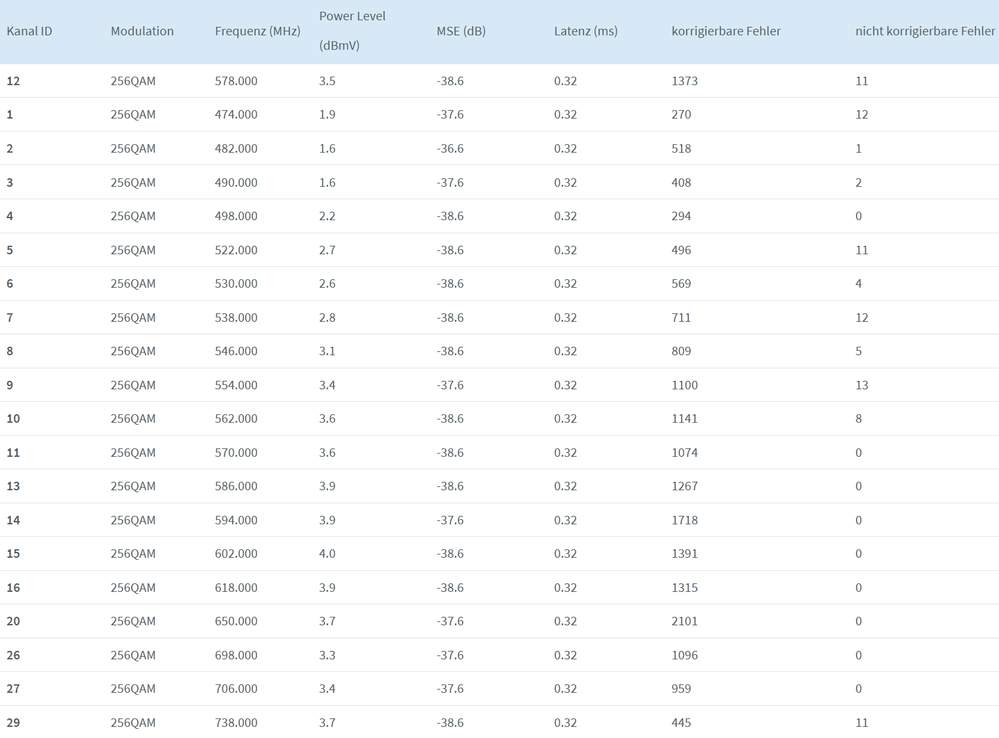Select the uncorrectable errors value 13

(861, 385)
